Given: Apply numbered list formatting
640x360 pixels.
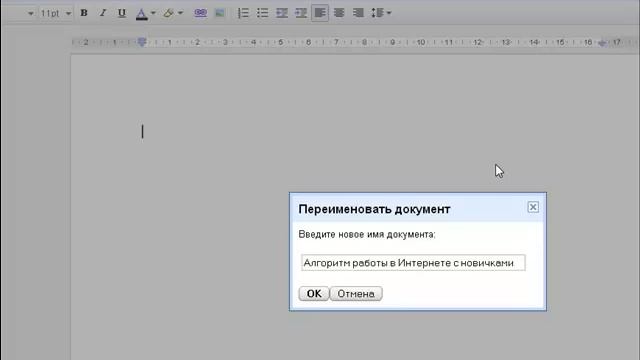Looking at the screenshot, I should coord(243,13).
